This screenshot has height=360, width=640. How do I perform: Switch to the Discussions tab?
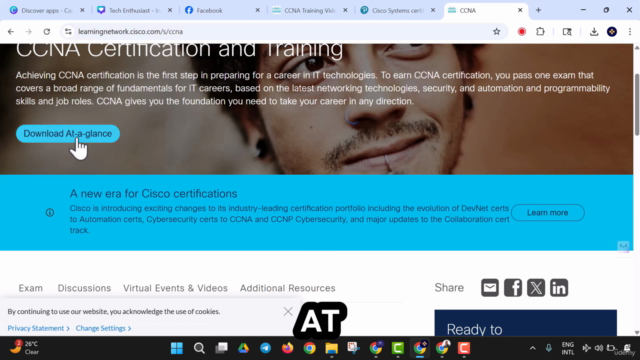84,288
